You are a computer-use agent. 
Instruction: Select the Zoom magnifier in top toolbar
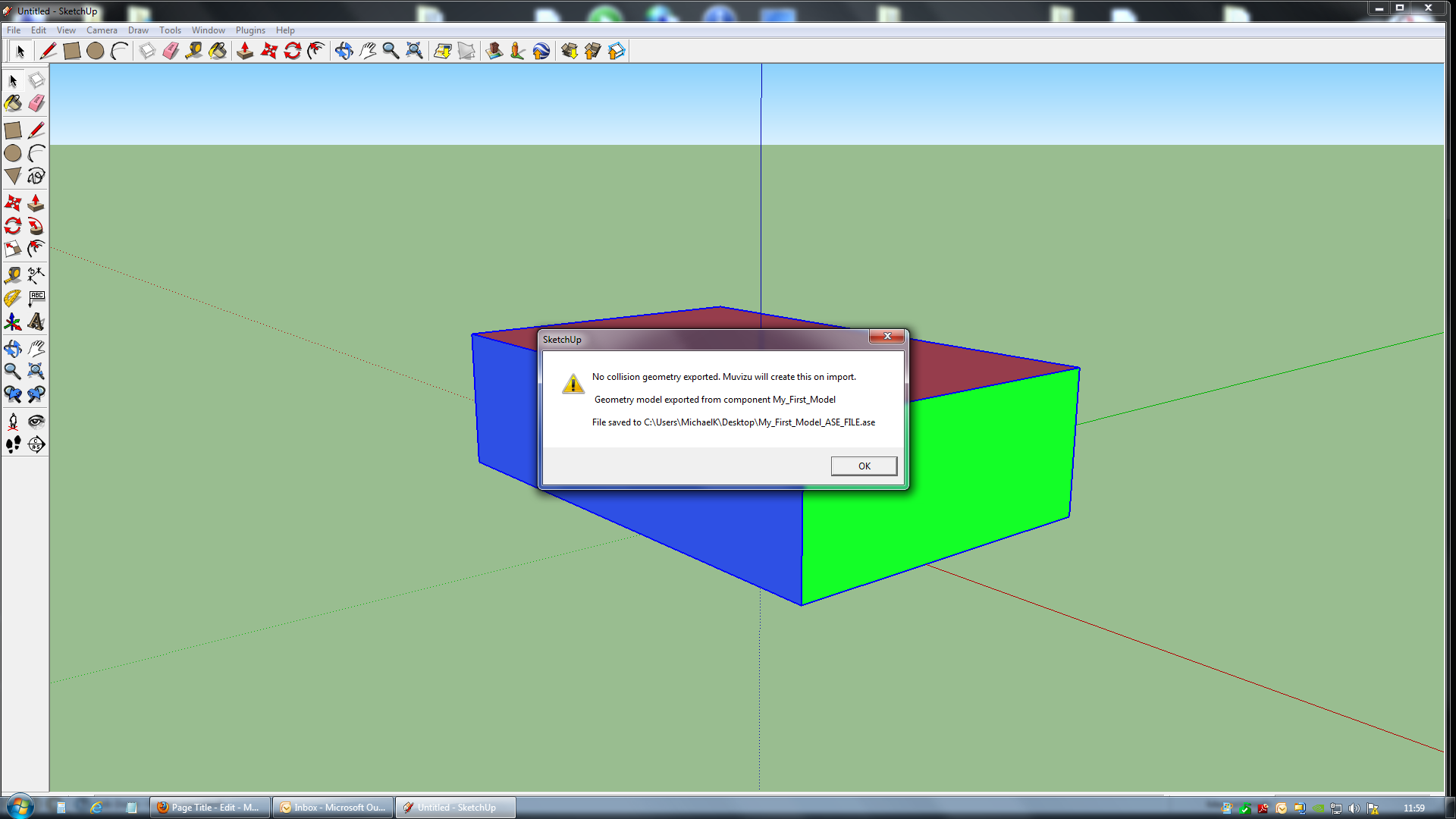click(391, 51)
